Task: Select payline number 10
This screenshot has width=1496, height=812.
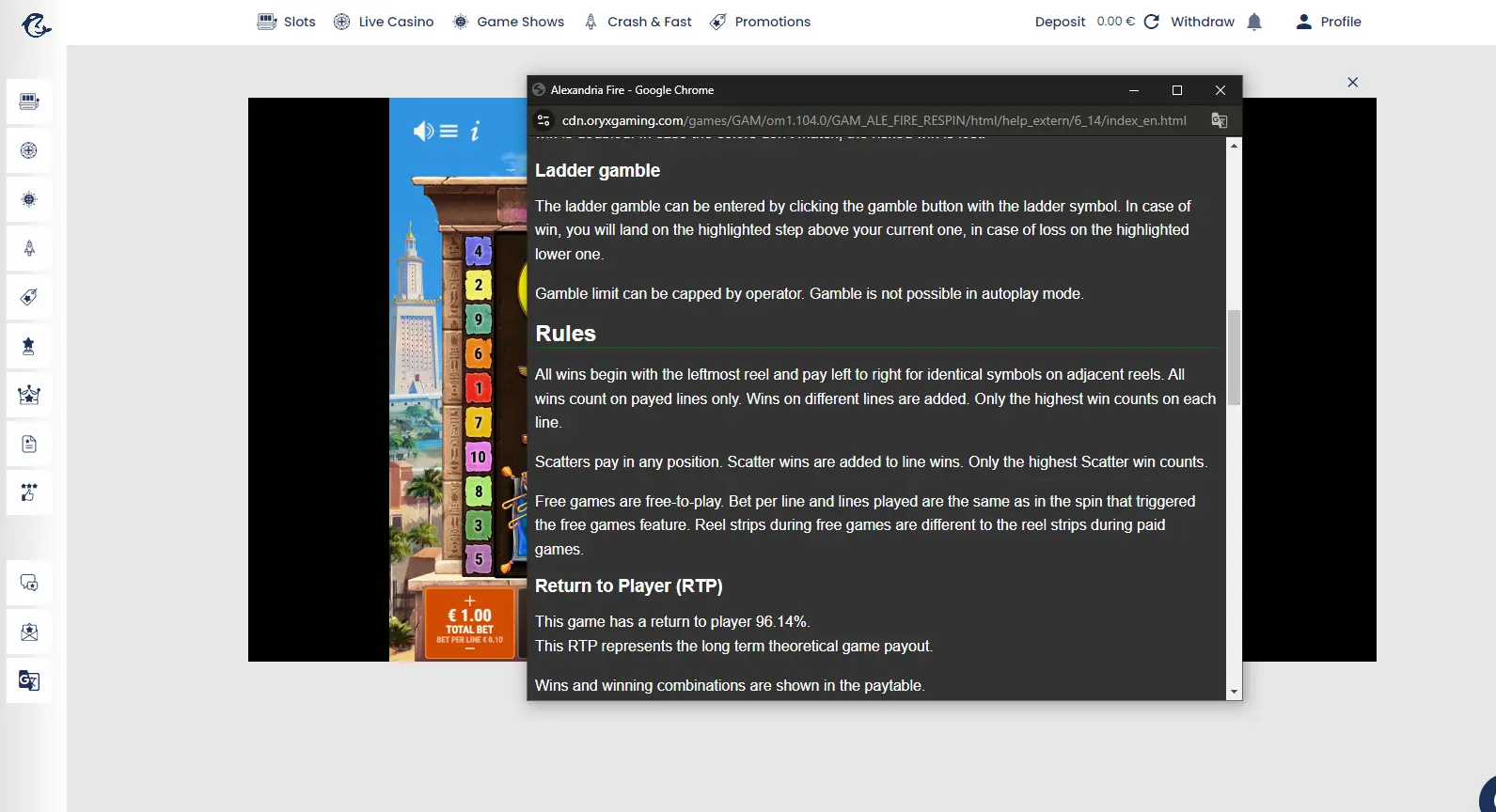Action: coord(479,457)
